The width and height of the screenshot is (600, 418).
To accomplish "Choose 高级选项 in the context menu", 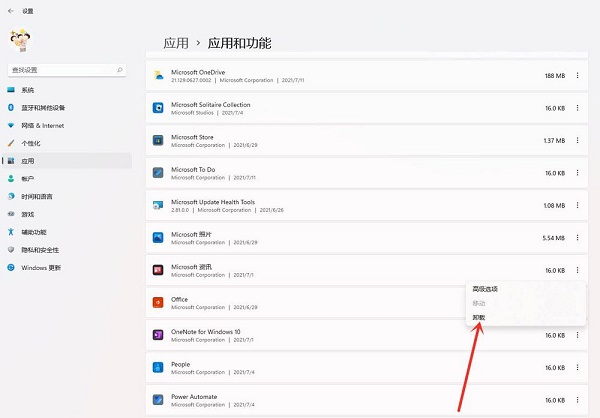I will click(485, 289).
